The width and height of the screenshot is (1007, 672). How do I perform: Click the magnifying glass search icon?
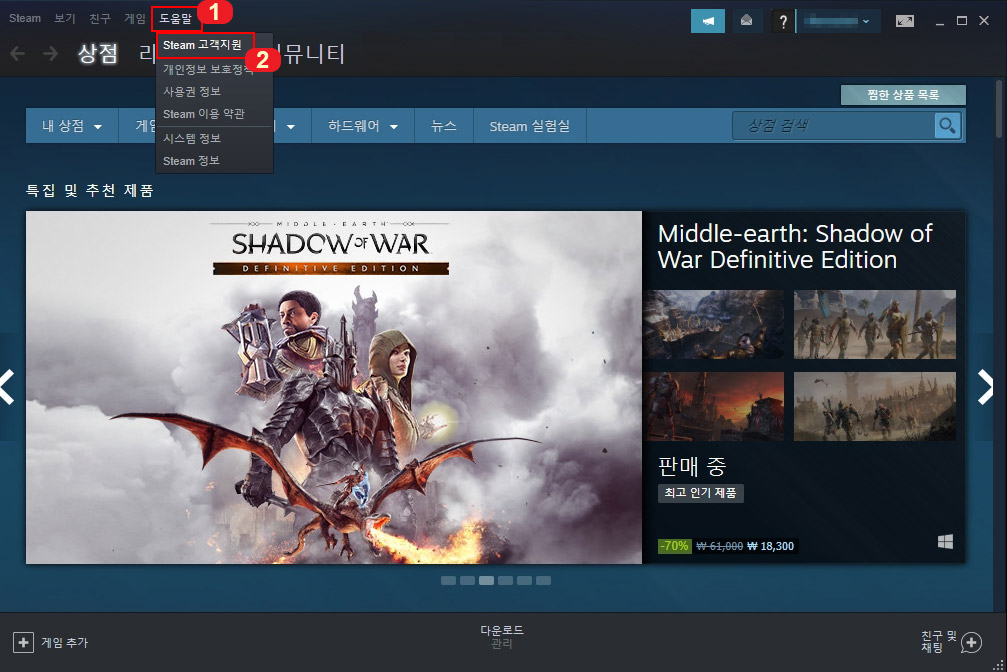click(947, 126)
